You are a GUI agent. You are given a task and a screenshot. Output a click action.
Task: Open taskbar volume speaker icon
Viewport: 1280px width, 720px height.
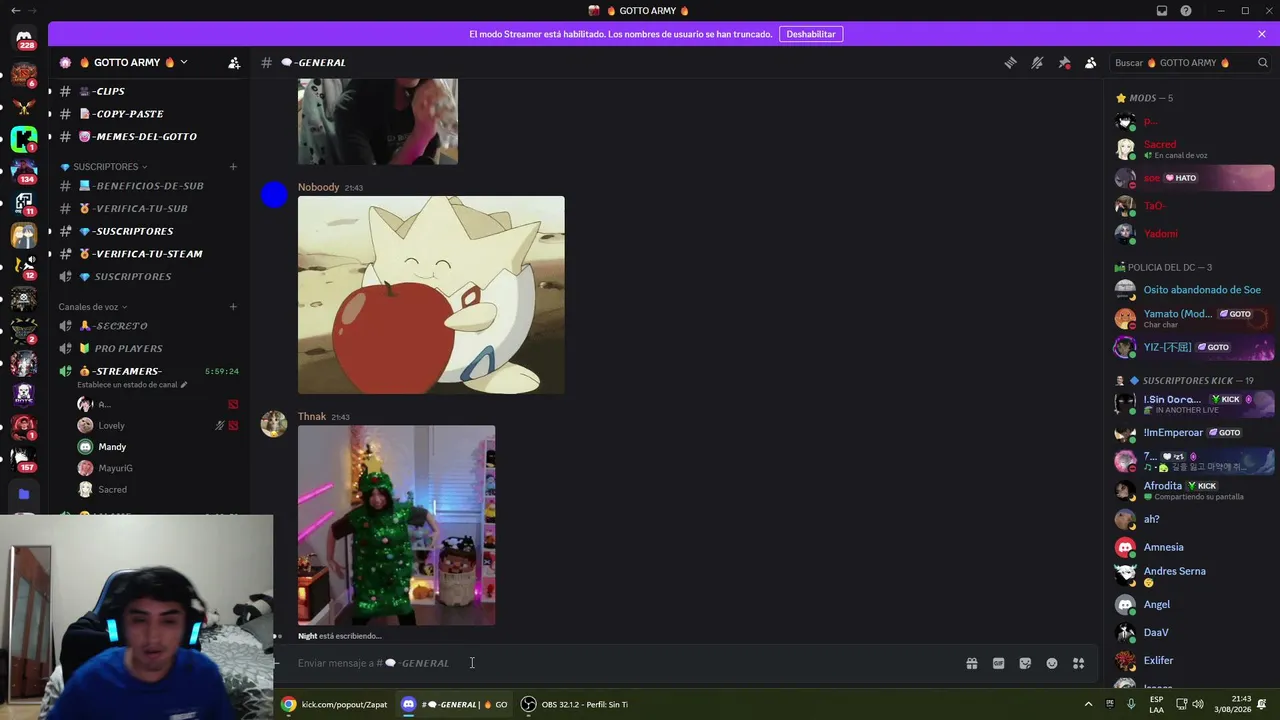click(x=1198, y=704)
